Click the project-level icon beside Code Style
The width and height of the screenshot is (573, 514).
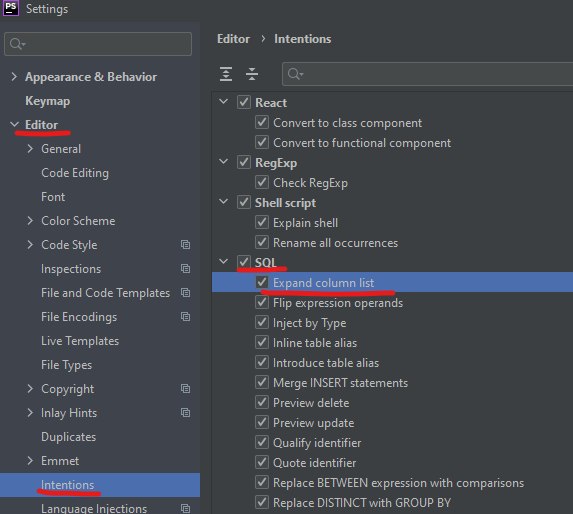point(185,245)
